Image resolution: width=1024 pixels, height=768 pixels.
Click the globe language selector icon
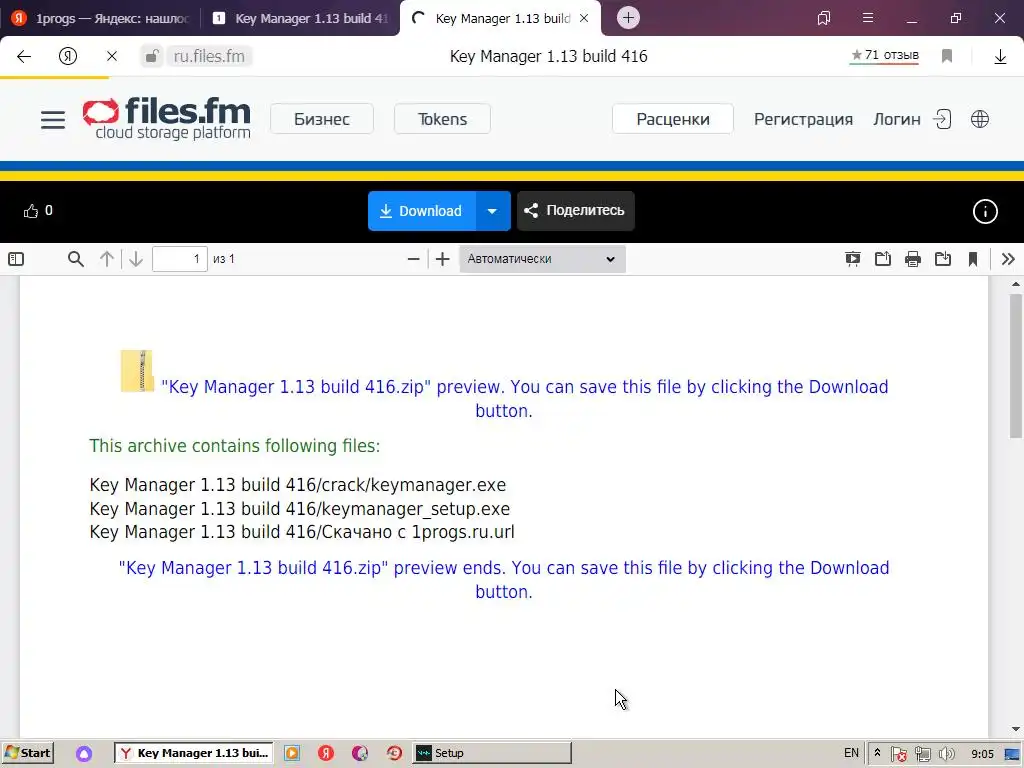980,119
